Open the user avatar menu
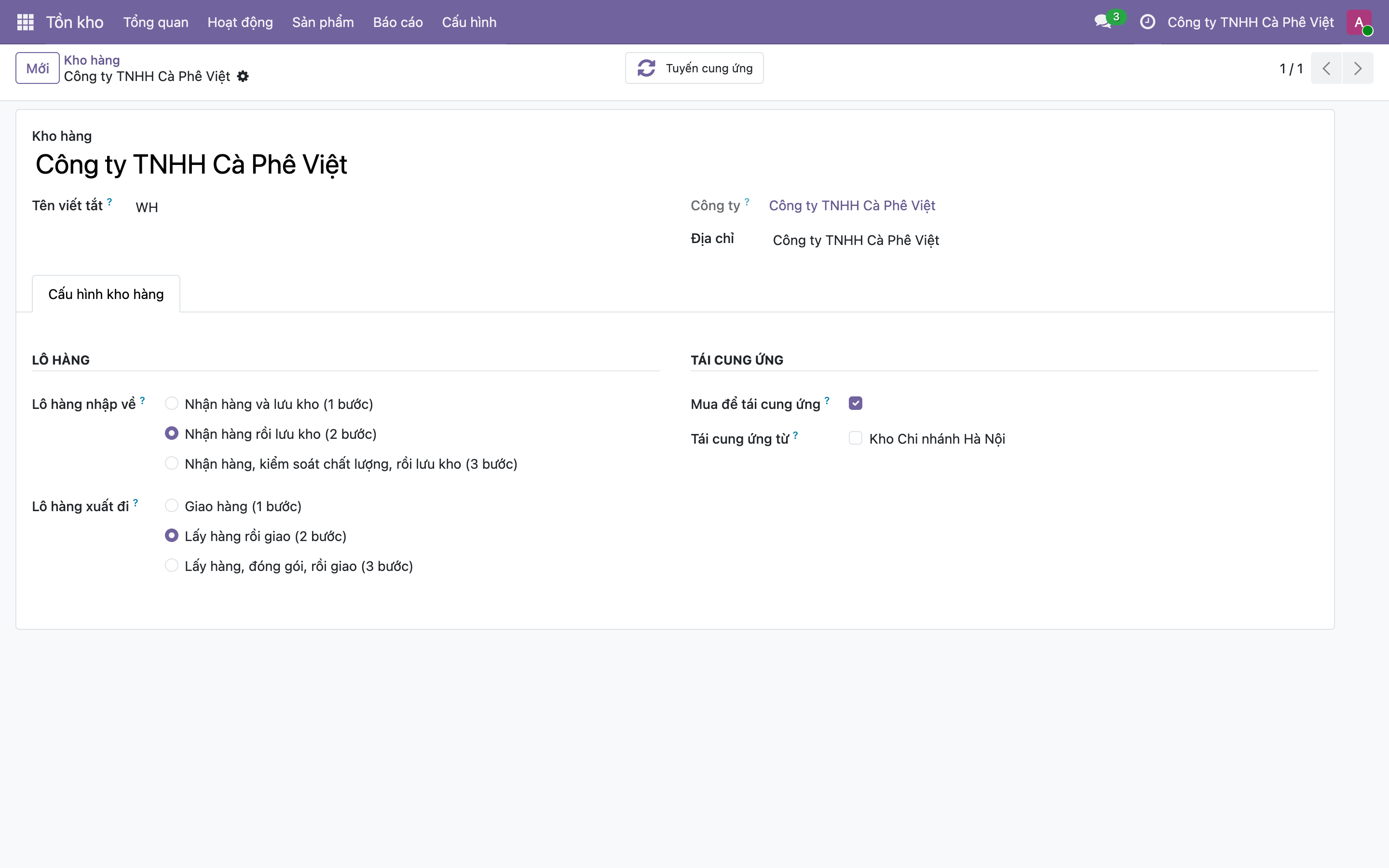The height and width of the screenshot is (868, 1389). click(x=1359, y=22)
